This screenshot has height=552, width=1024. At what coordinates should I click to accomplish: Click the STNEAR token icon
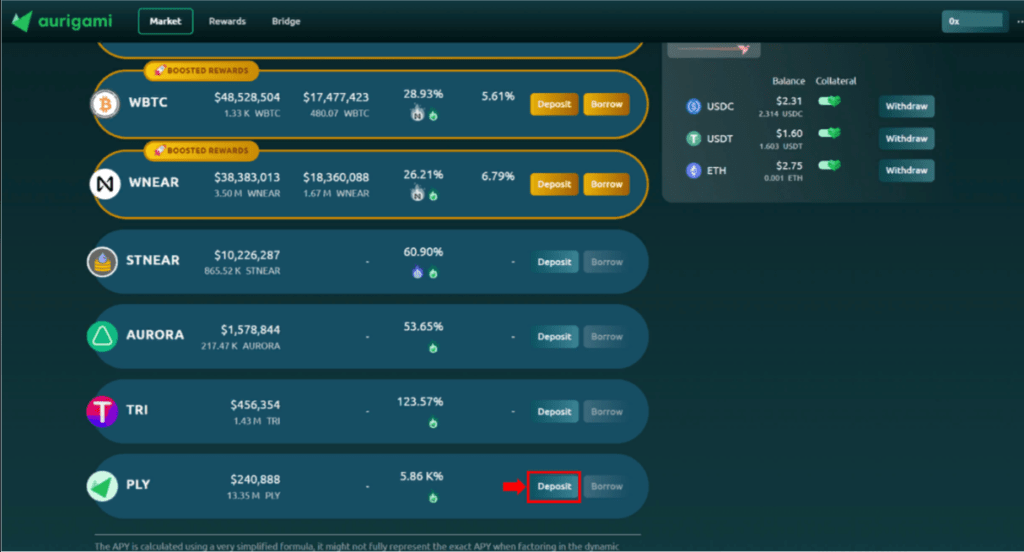[102, 262]
